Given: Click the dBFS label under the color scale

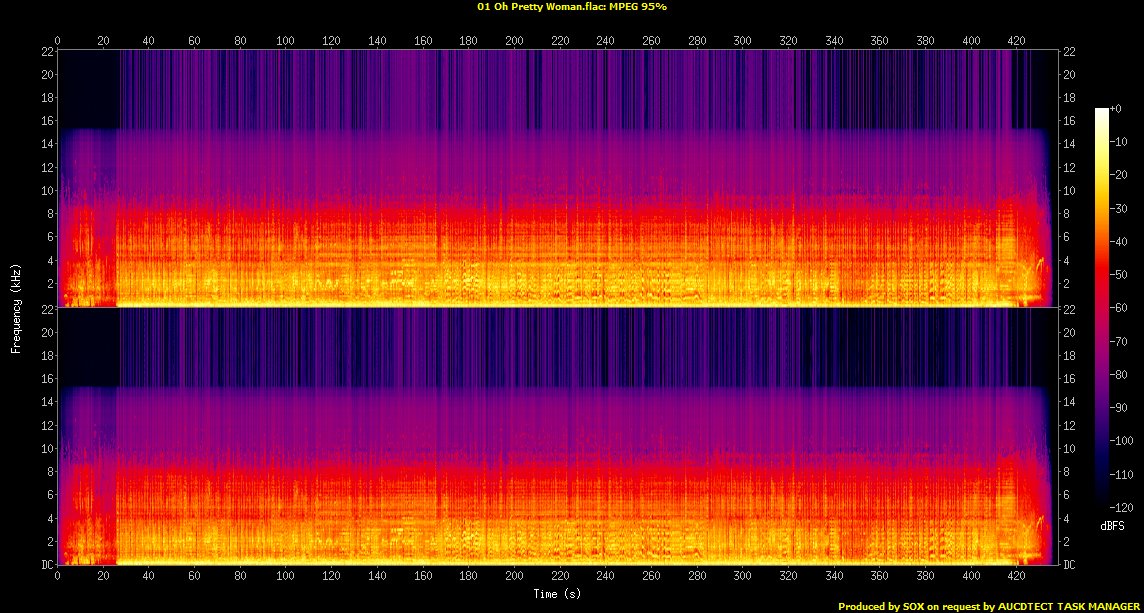Looking at the screenshot, I should [1111, 526].
